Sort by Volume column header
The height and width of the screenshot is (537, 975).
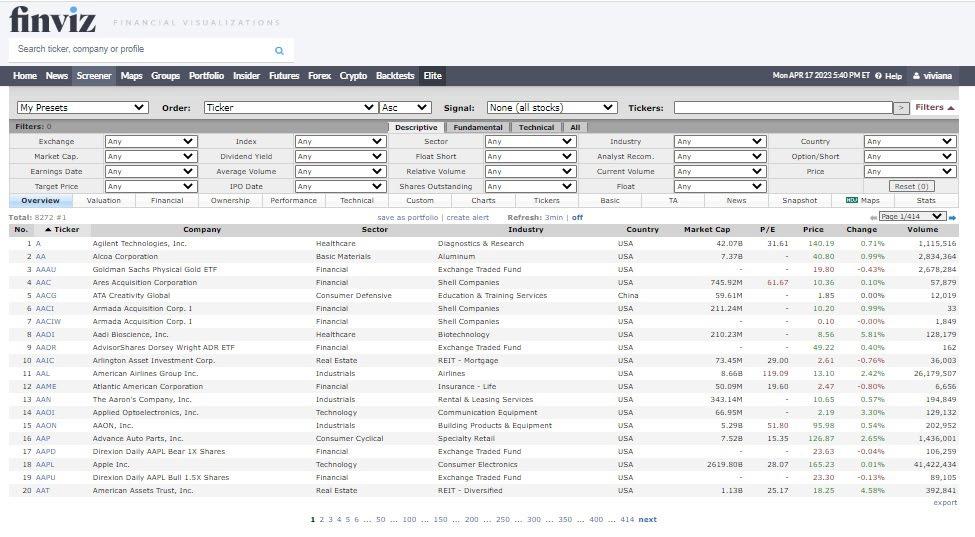(922, 230)
